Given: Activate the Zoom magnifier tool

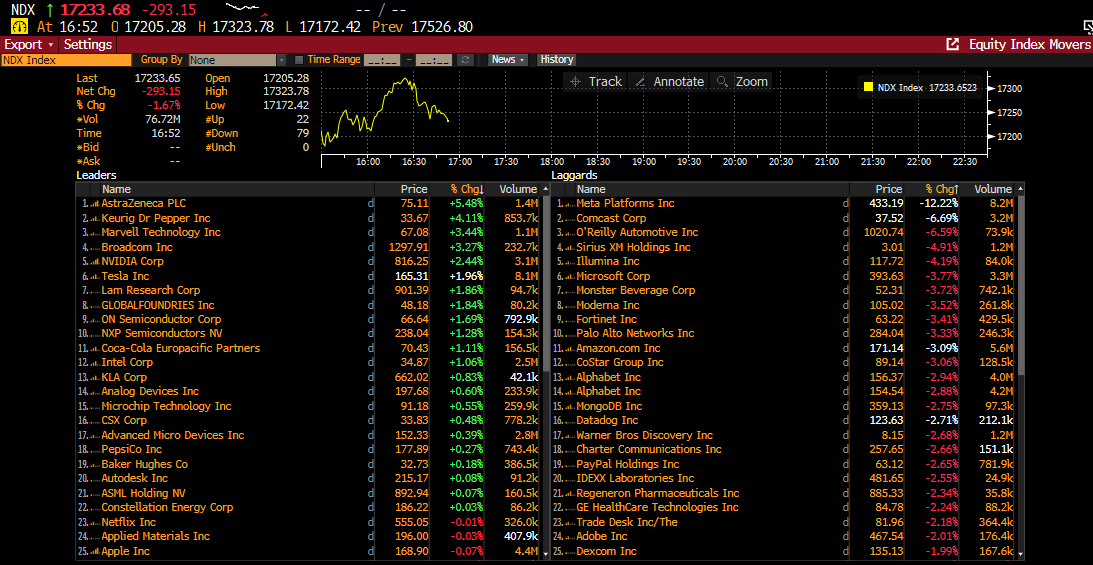Looking at the screenshot, I should coord(741,82).
